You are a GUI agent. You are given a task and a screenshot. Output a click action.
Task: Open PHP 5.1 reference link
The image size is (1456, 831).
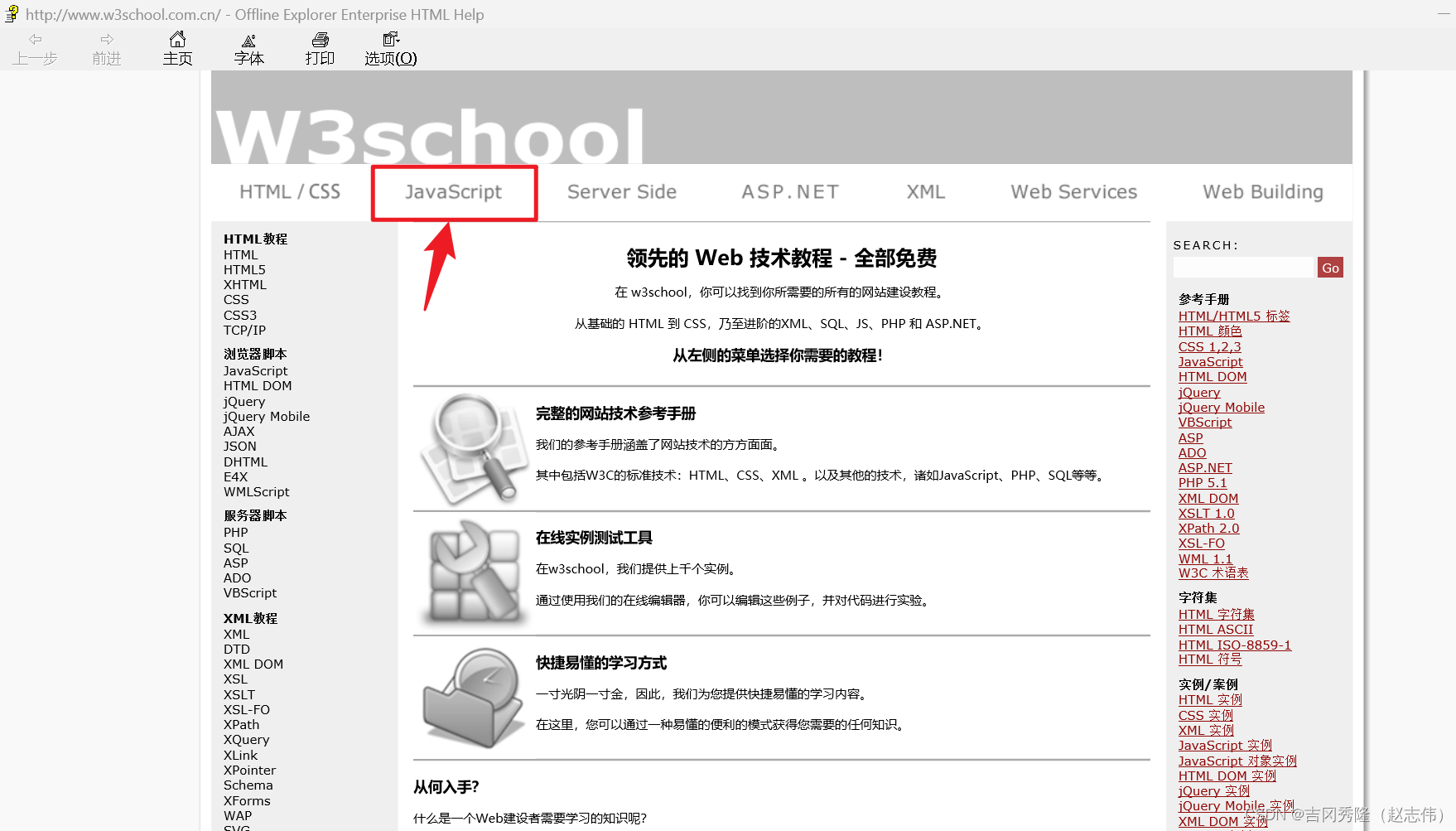[1203, 483]
